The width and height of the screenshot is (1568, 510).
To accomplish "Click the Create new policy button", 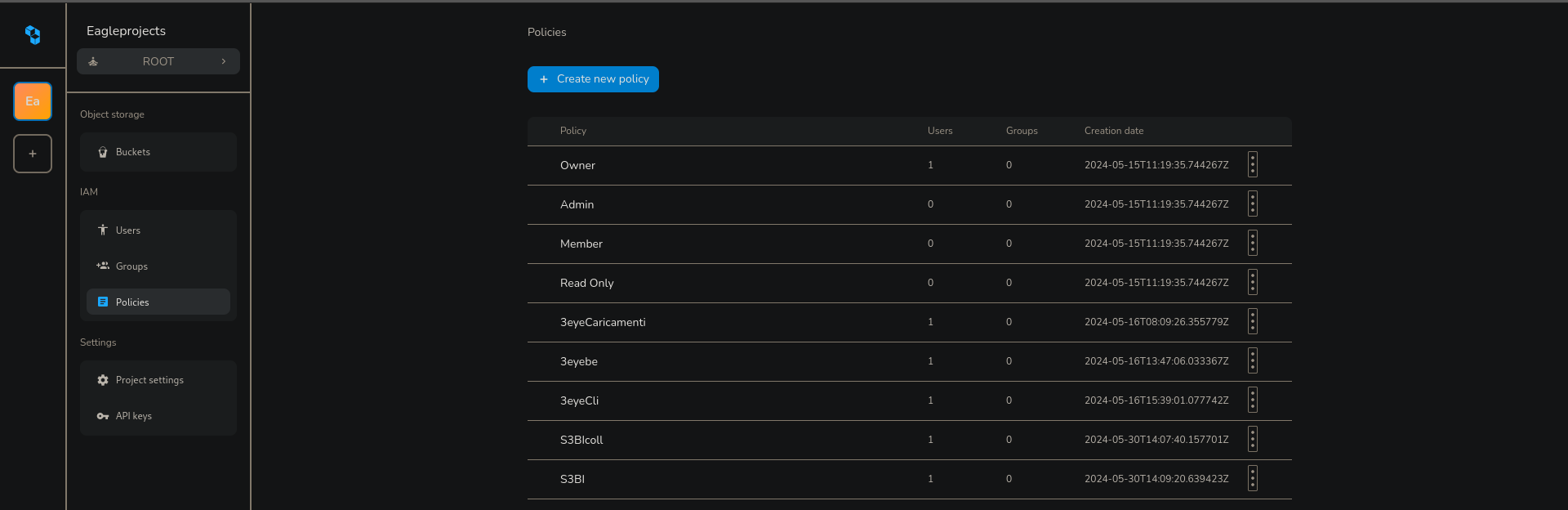I will tap(593, 79).
